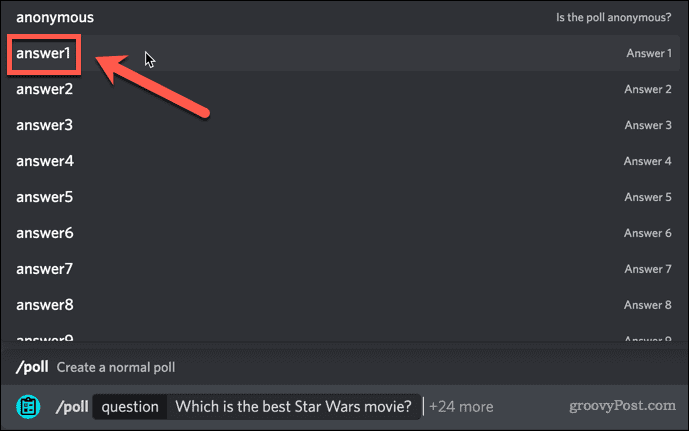This screenshot has height=431, width=689.
Task: Pick the answer8 parameter
Action: 44,305
